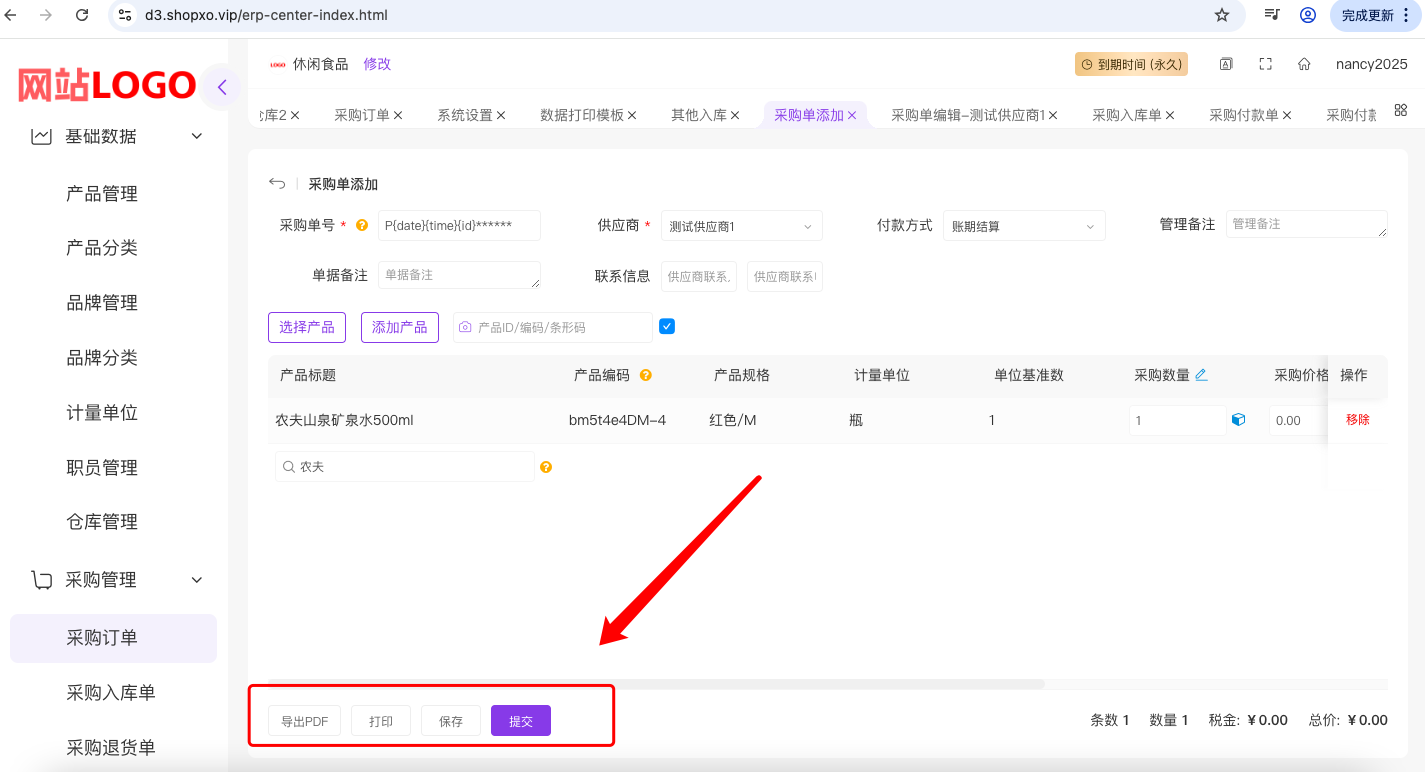Image resolution: width=1425 pixels, height=772 pixels.
Task: Toggle fullscreen mode in header
Action: [x=1265, y=64]
